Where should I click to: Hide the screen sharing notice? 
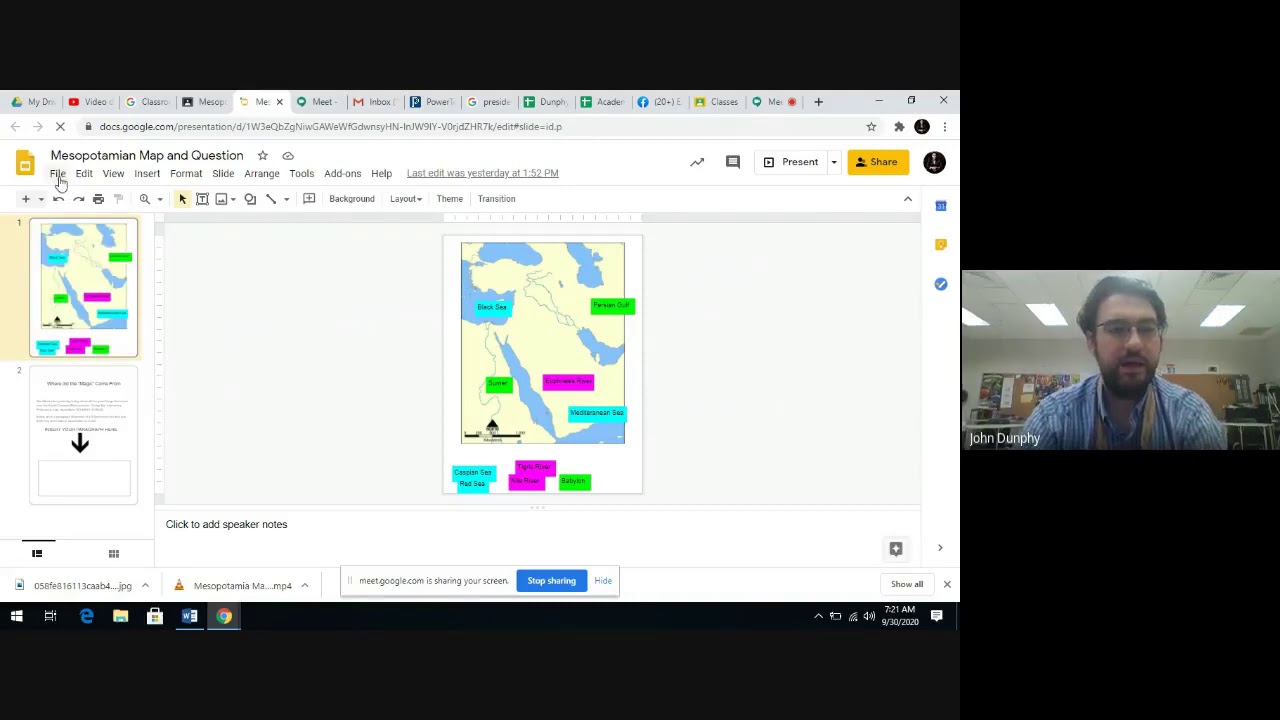603,581
